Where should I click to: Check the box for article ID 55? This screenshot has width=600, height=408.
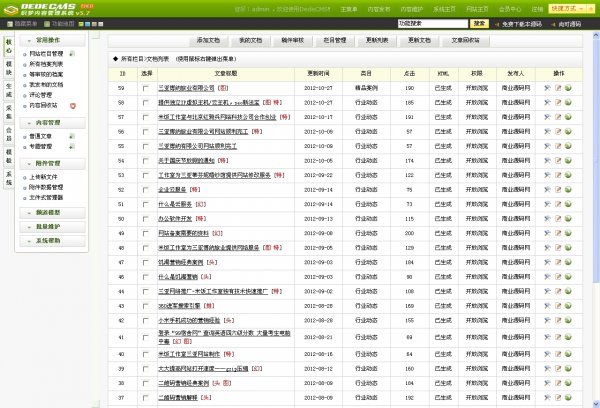pyautogui.click(x=145, y=147)
